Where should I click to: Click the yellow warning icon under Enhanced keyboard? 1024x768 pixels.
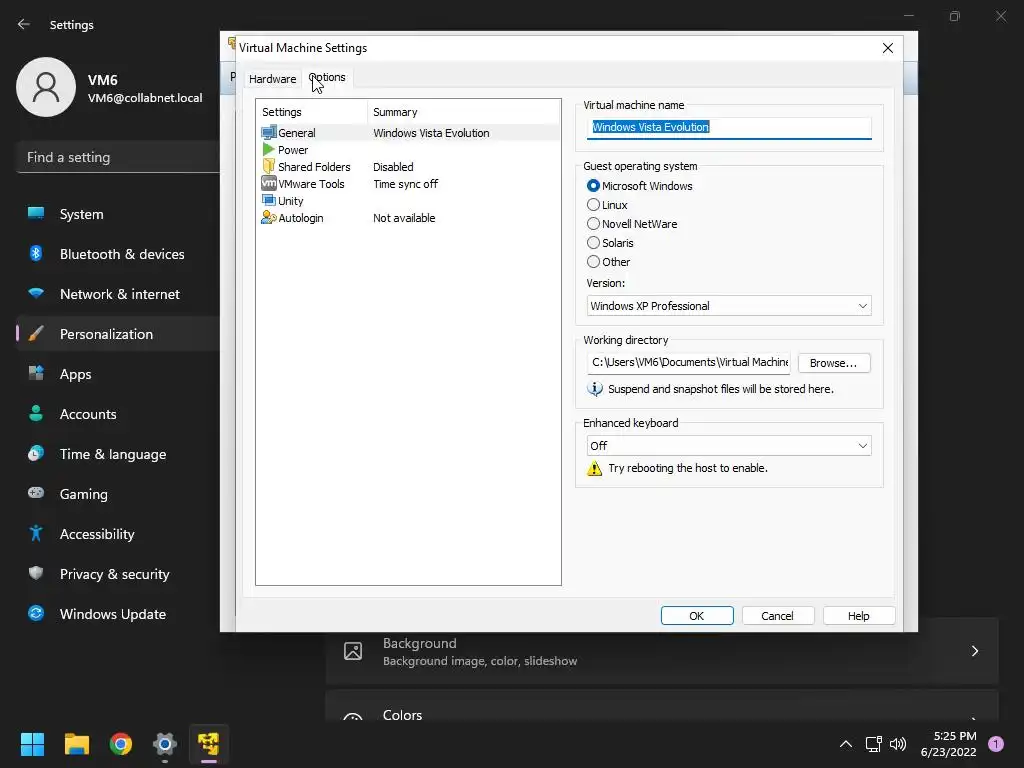[x=594, y=468]
